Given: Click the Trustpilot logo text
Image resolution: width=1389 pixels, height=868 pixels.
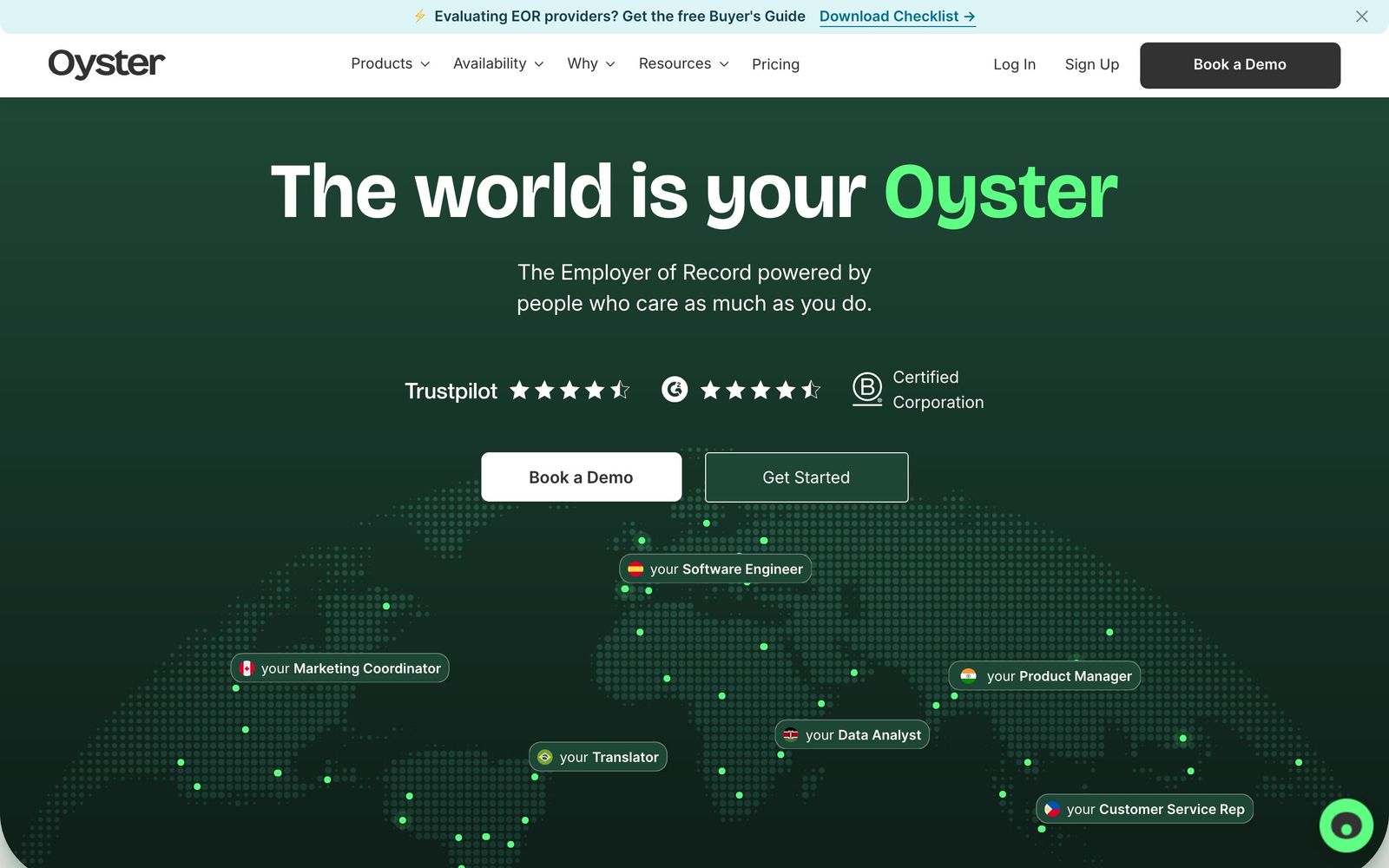Looking at the screenshot, I should pos(451,391).
